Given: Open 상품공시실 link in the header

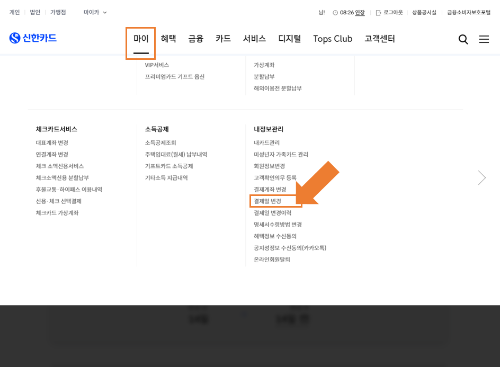Looking at the screenshot, I should coord(424,12).
